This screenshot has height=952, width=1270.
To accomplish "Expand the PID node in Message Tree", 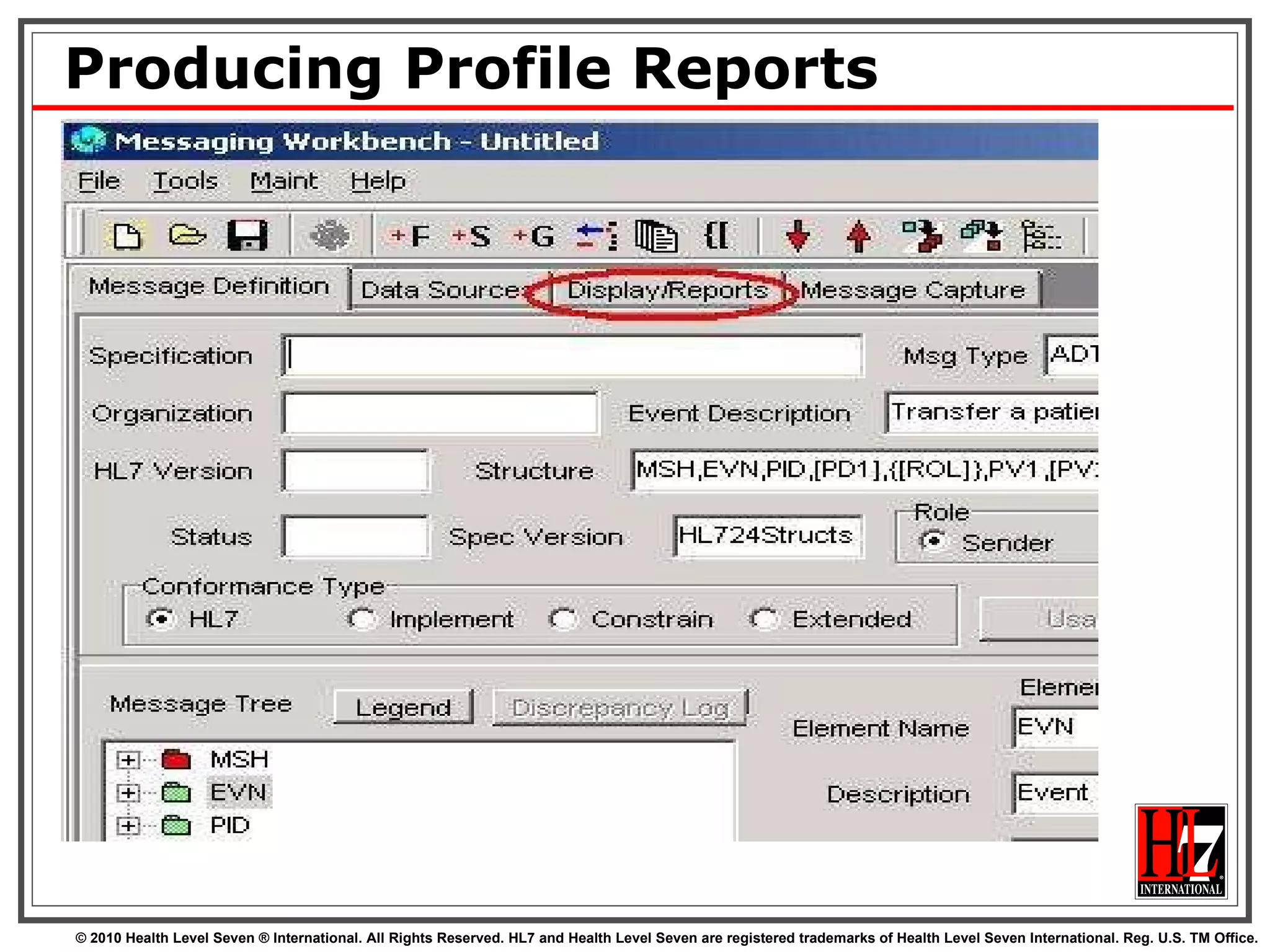I will (128, 826).
